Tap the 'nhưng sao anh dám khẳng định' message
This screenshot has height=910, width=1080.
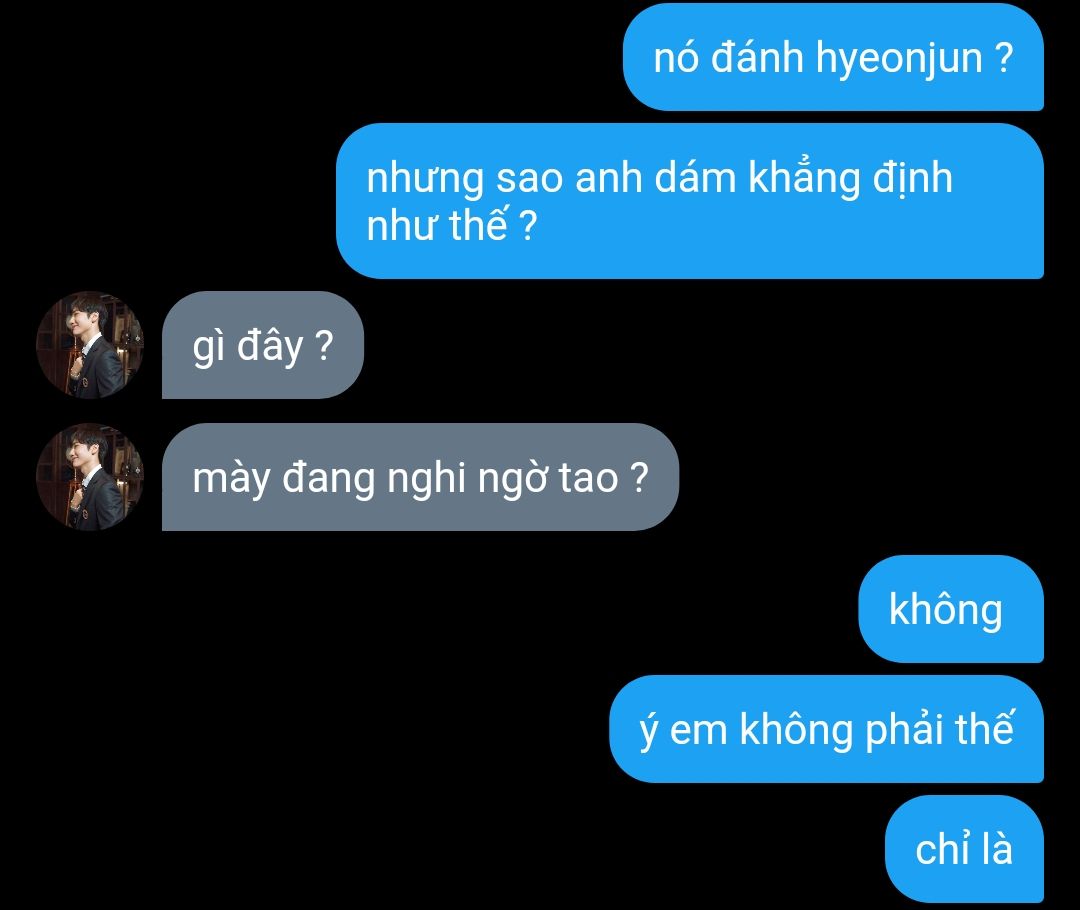point(690,201)
